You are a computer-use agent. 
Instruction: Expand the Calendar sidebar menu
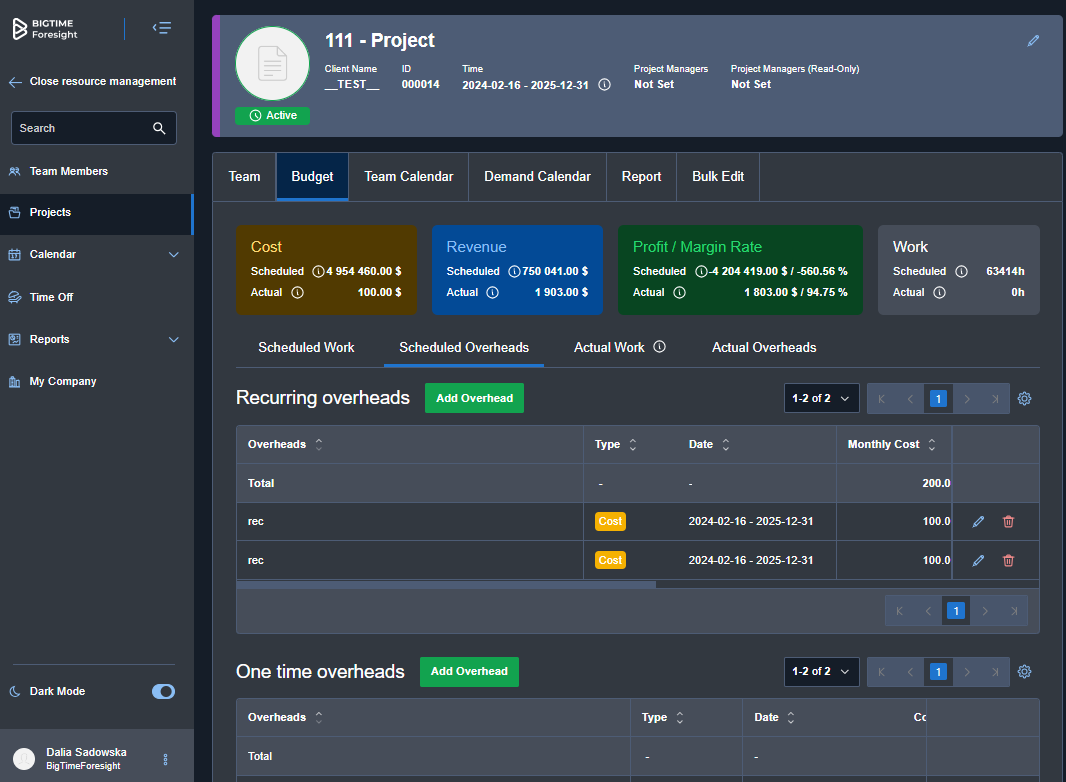tap(173, 255)
